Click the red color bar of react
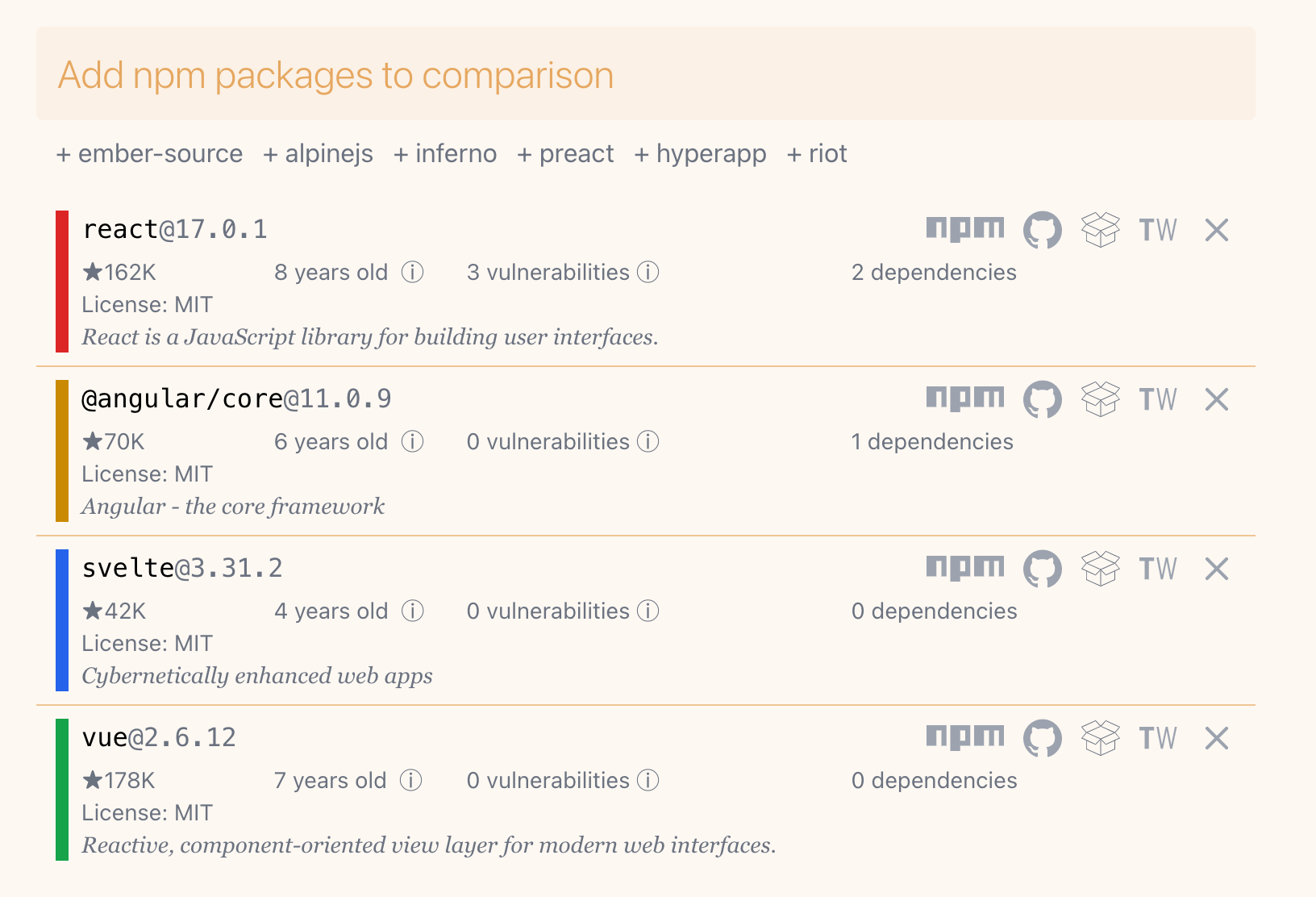Image resolution: width=1316 pixels, height=897 pixels. click(x=62, y=282)
